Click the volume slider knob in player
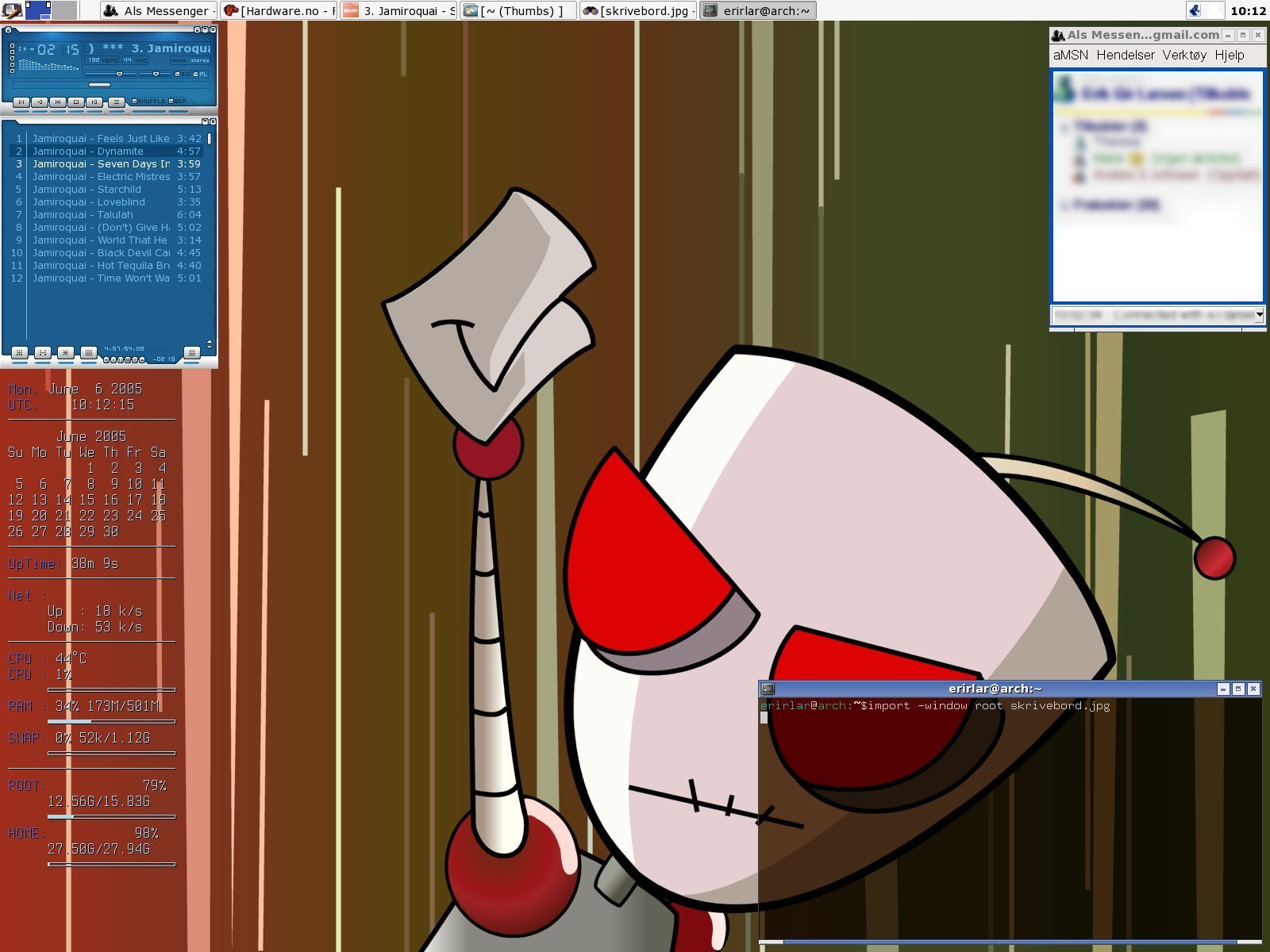This screenshot has height=952, width=1270. click(x=119, y=74)
